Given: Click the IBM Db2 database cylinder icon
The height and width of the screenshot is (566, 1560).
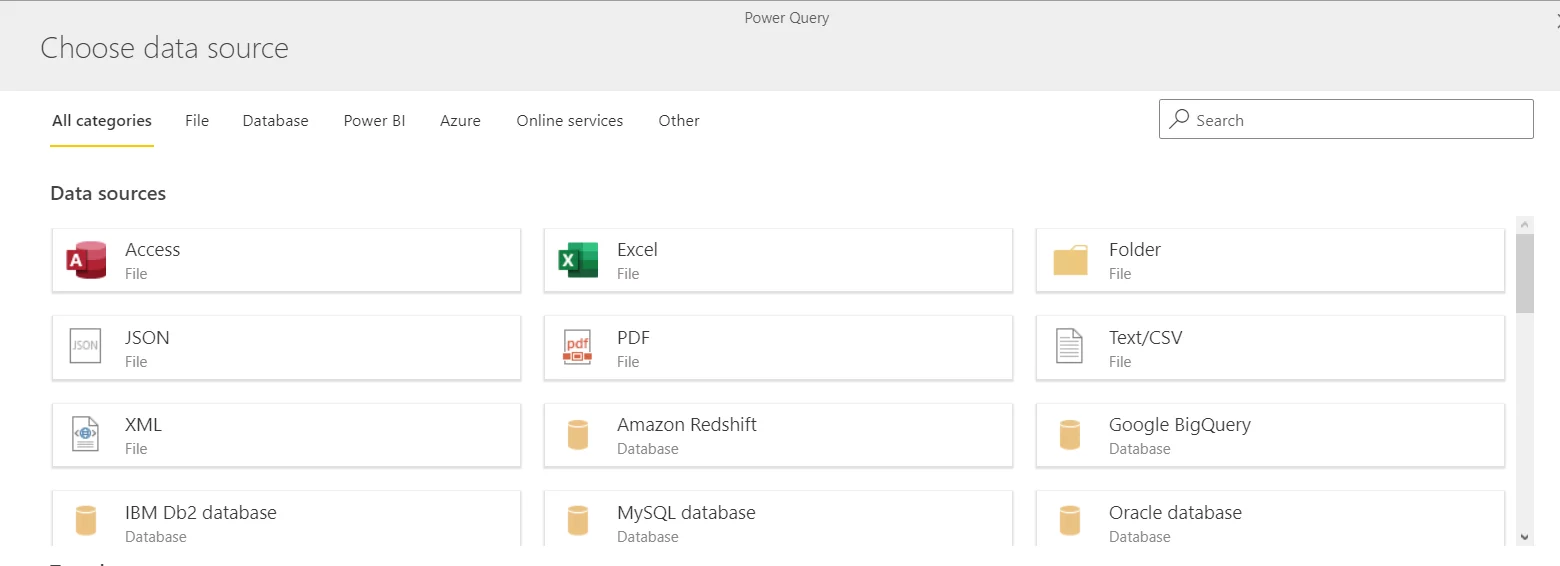Looking at the screenshot, I should [x=86, y=521].
